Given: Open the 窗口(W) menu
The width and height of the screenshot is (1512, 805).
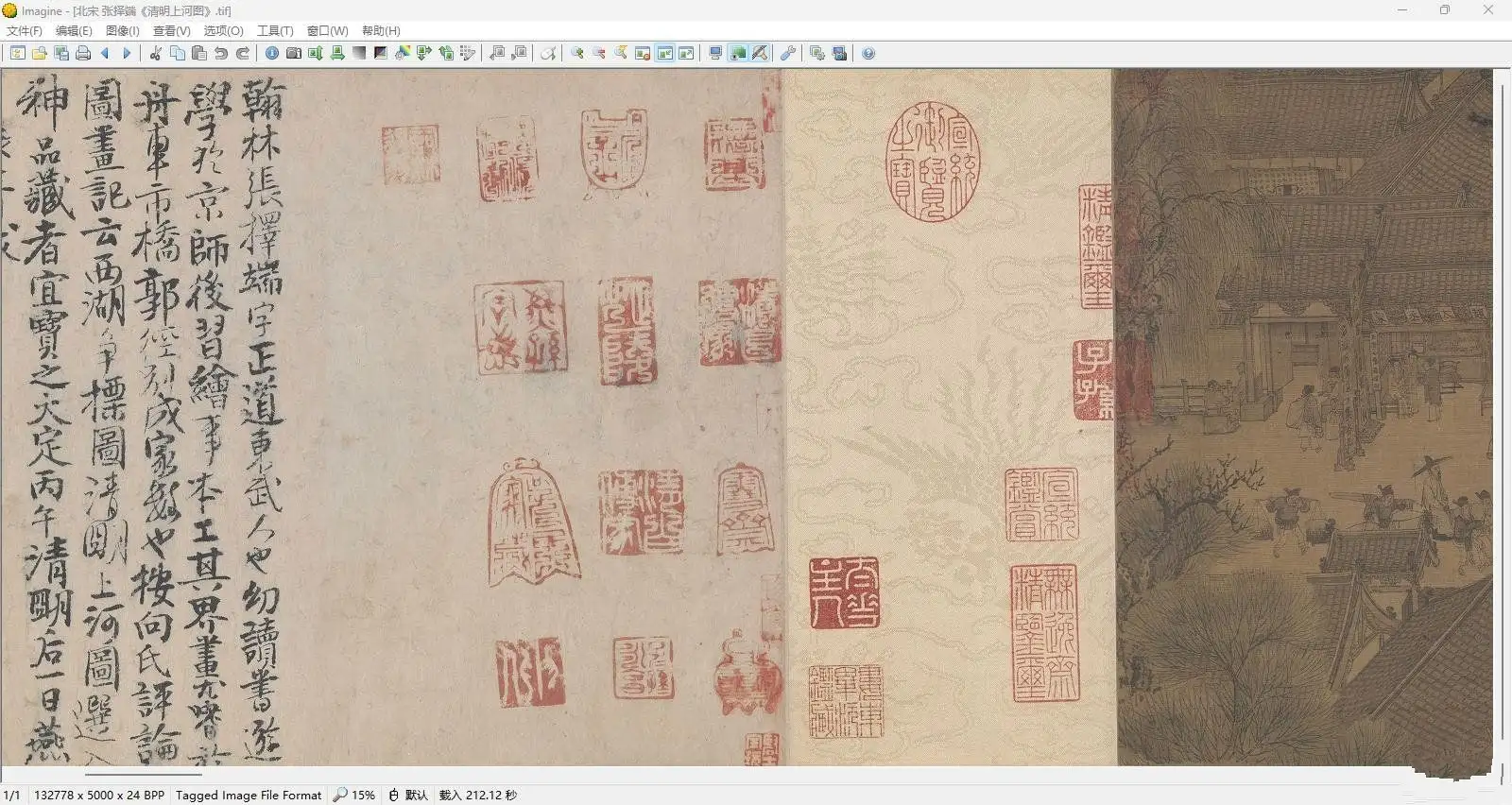Looking at the screenshot, I should pyautogui.click(x=327, y=31).
